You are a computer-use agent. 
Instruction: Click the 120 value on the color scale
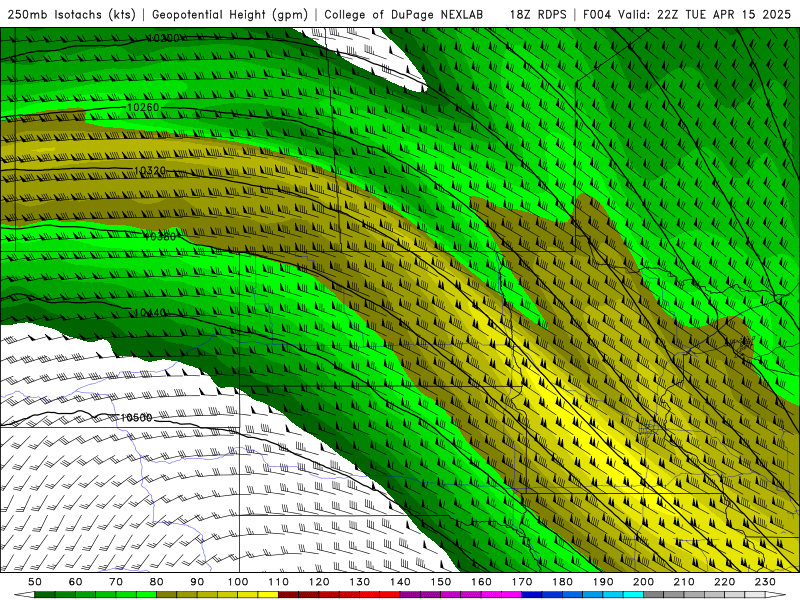point(319,582)
